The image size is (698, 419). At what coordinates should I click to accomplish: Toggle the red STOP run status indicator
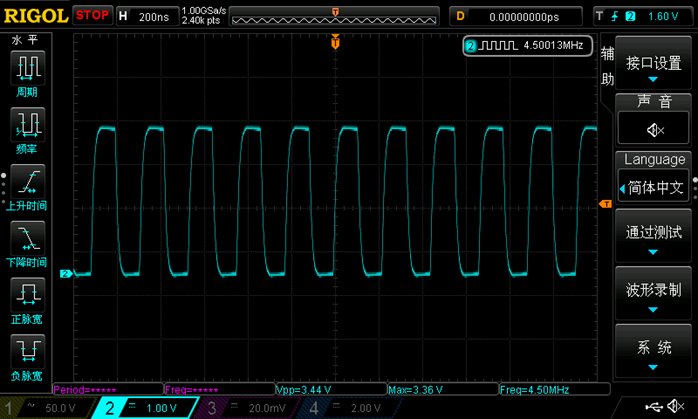pos(93,15)
